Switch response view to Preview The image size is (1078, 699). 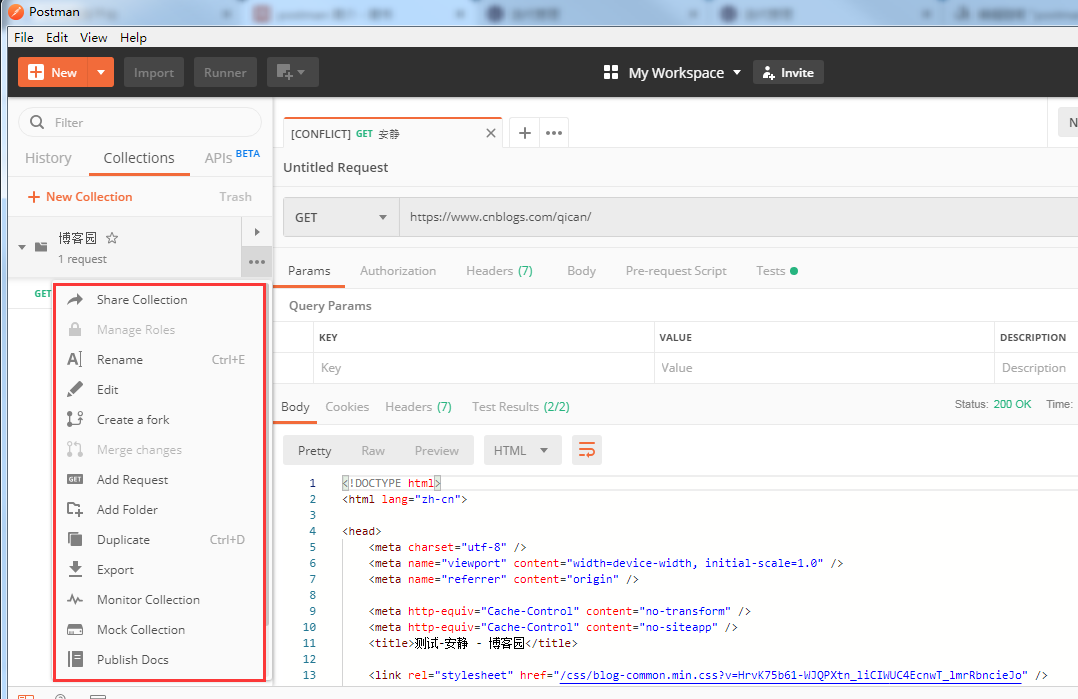tap(437, 451)
